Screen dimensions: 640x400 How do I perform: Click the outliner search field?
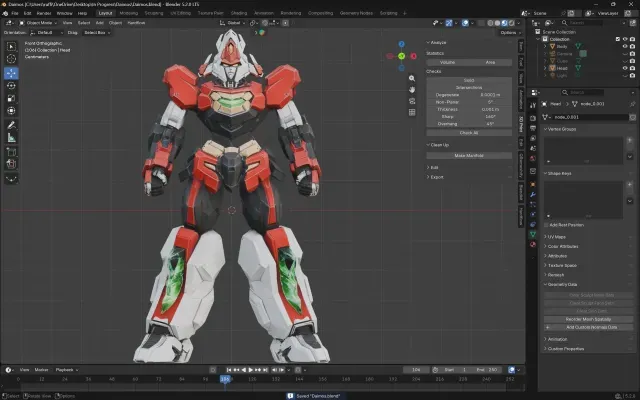582,23
